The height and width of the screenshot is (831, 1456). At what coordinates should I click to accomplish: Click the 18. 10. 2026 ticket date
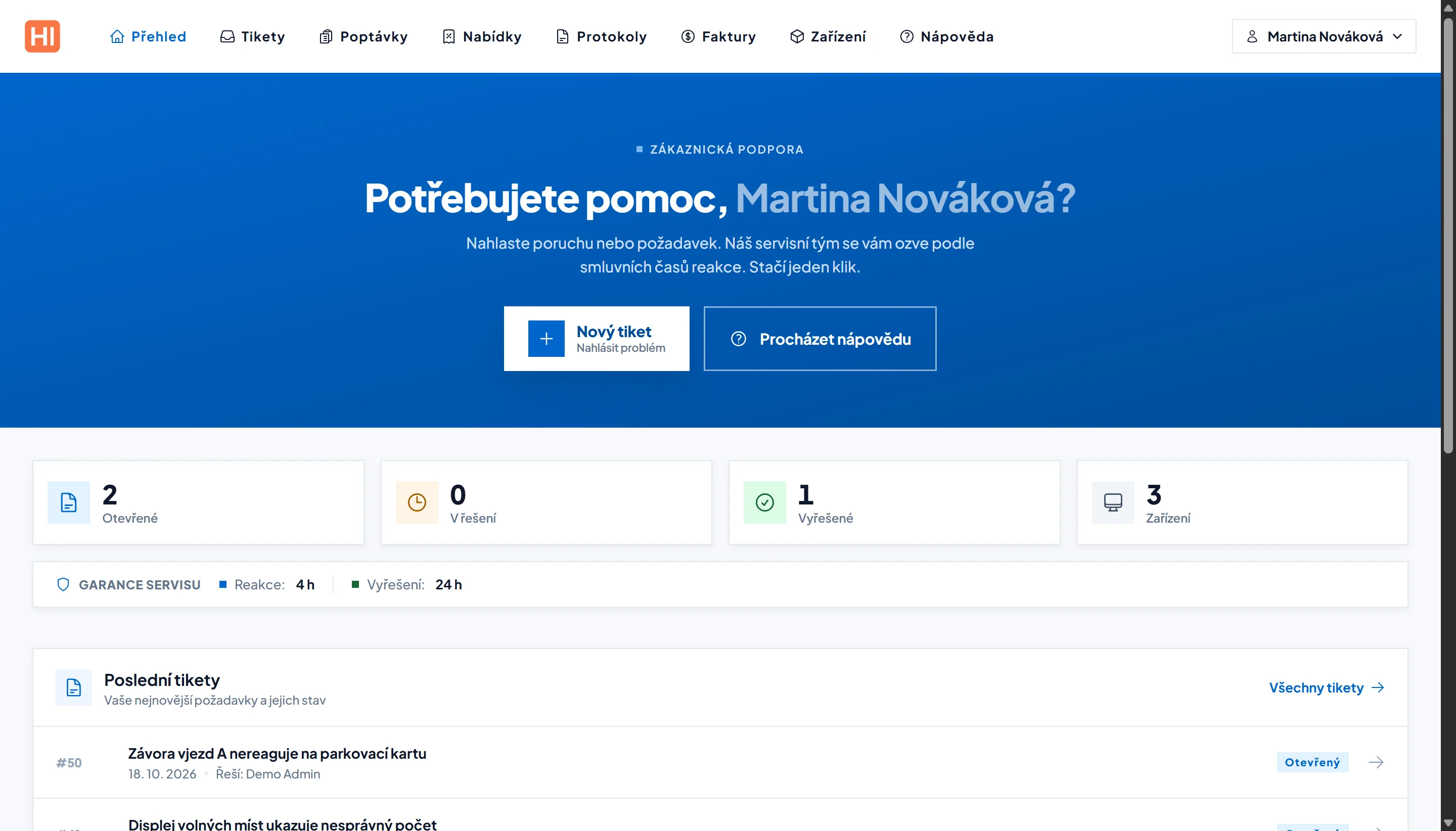pos(162,774)
